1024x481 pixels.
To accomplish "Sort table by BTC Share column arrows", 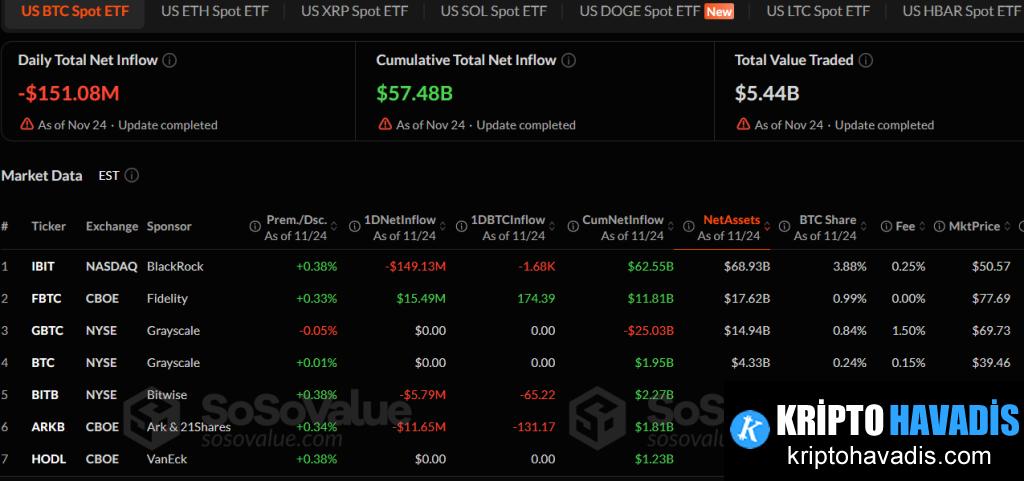I will pos(863,226).
